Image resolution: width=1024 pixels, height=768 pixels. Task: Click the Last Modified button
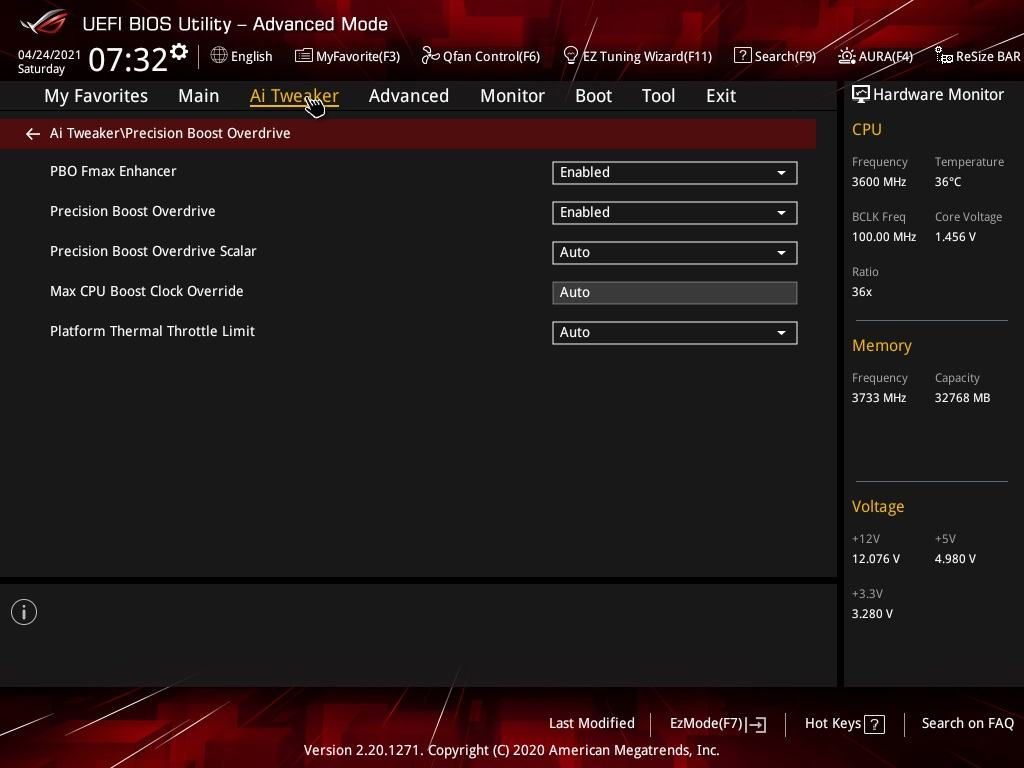(592, 723)
